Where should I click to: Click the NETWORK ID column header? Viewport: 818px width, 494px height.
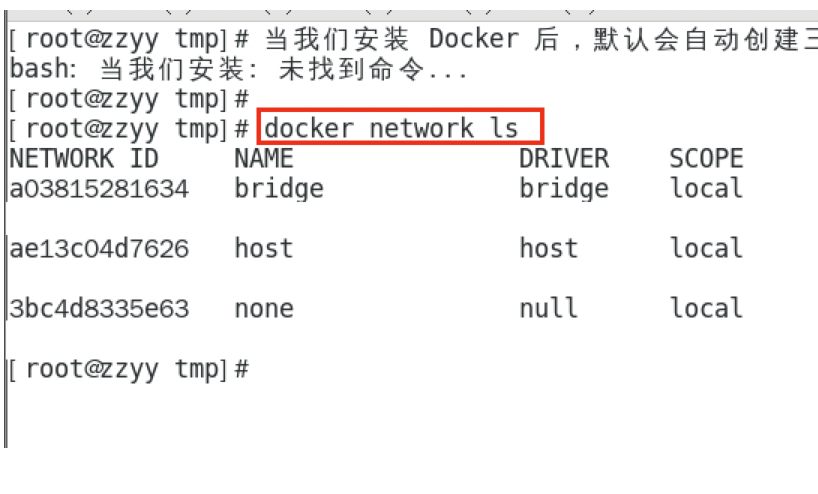84,158
